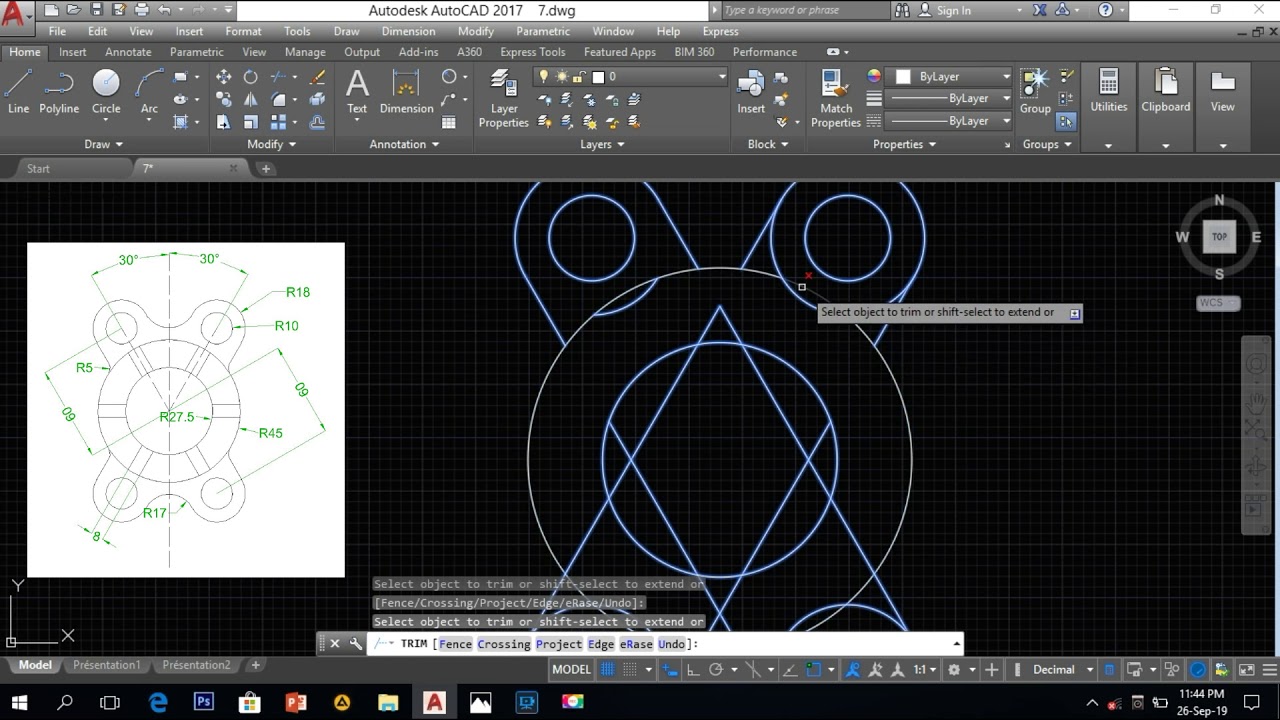This screenshot has height=720, width=1280.
Task: Expand the Modify panel flyout
Action: [271, 144]
